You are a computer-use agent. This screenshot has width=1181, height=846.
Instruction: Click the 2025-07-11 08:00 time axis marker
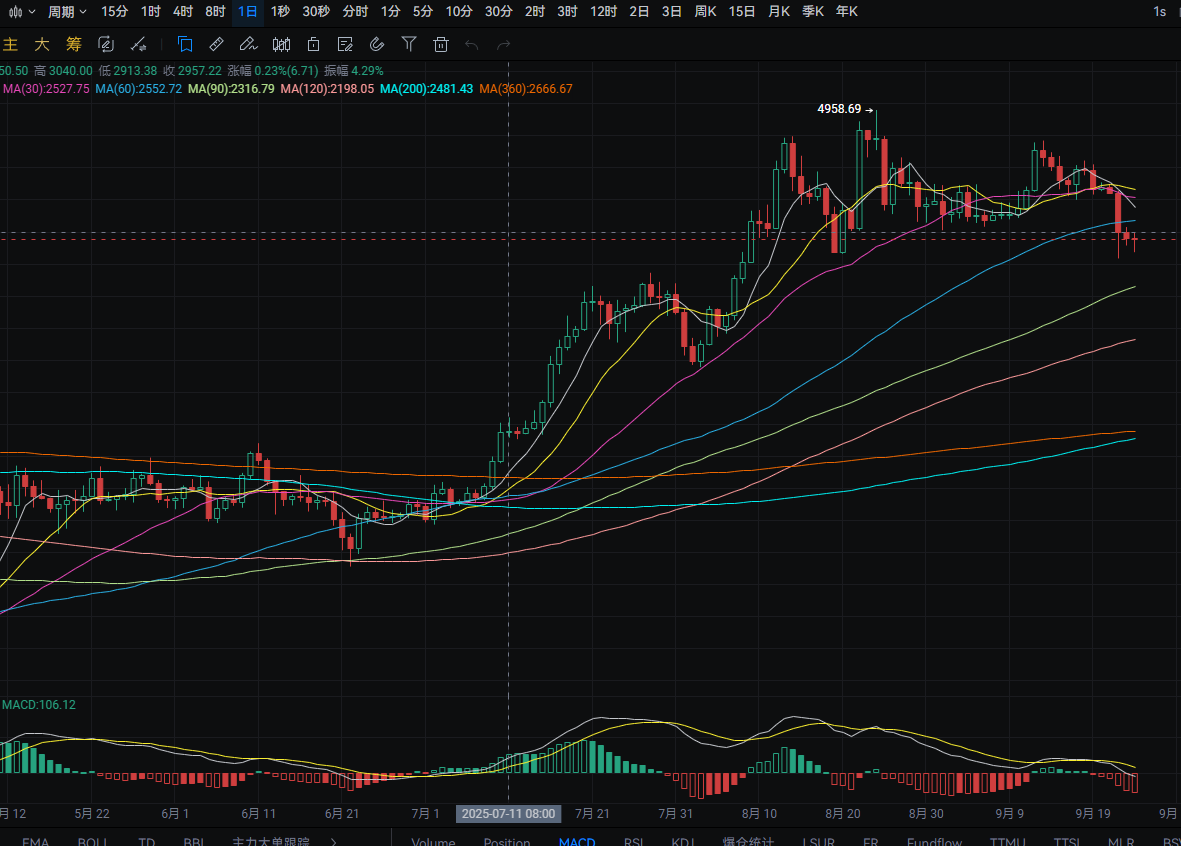click(x=508, y=814)
